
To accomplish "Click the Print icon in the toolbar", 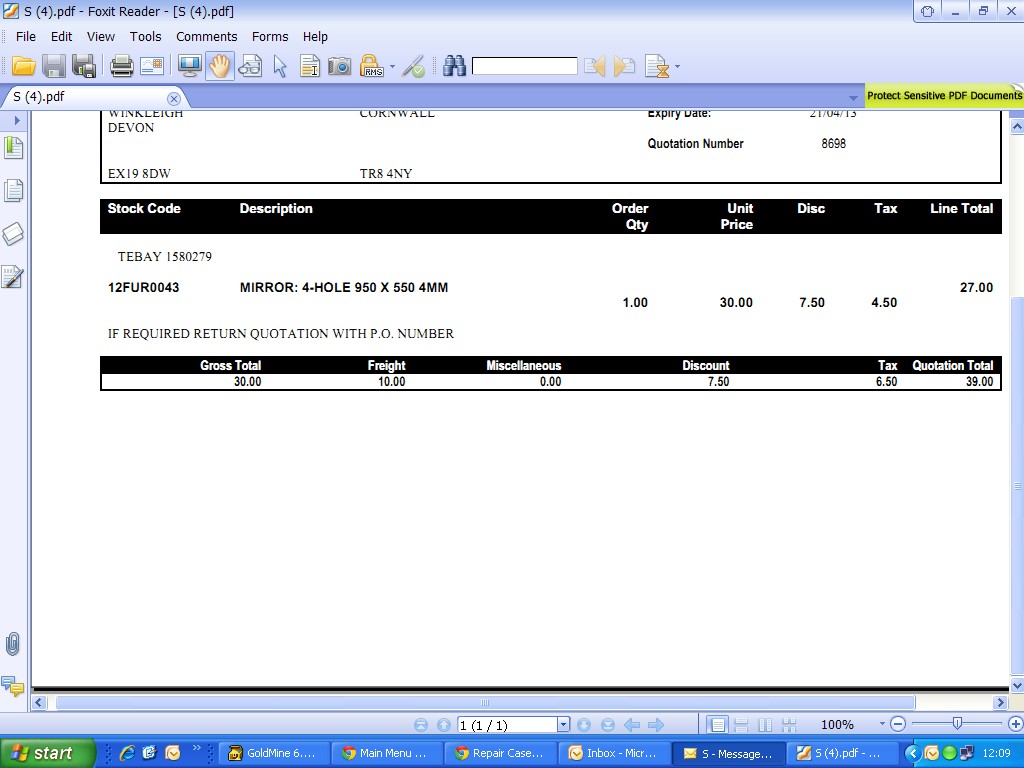I will click(121, 67).
